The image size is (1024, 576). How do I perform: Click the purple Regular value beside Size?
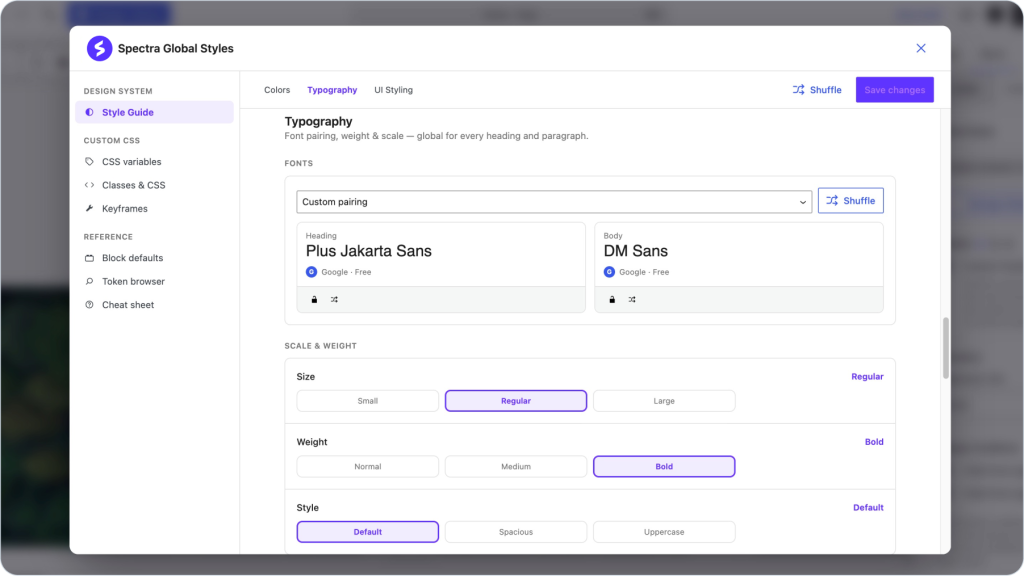click(x=867, y=377)
